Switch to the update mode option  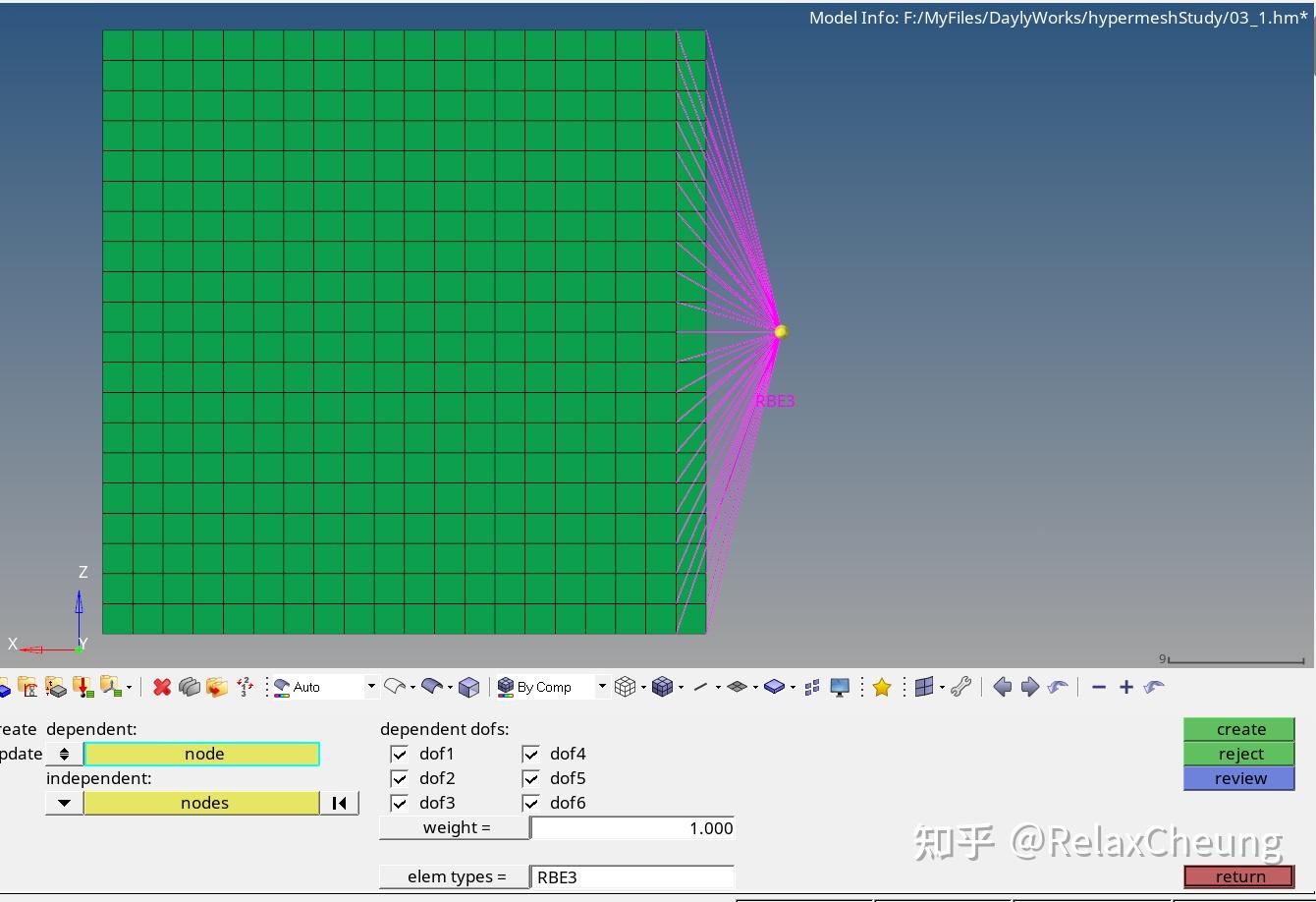point(20,754)
